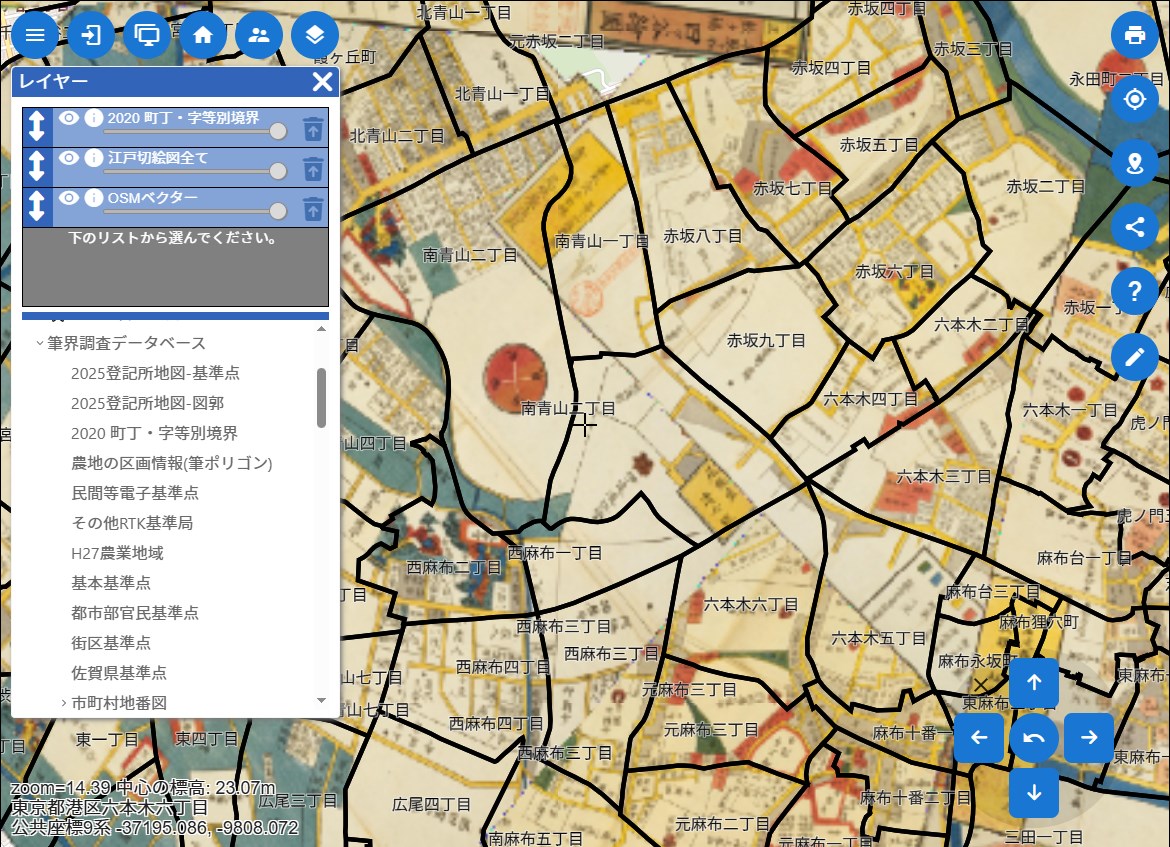Screen dimensions: 1170x847
Task: Toggle visibility of 江戸切絵図全て layer
Action: 69,158
